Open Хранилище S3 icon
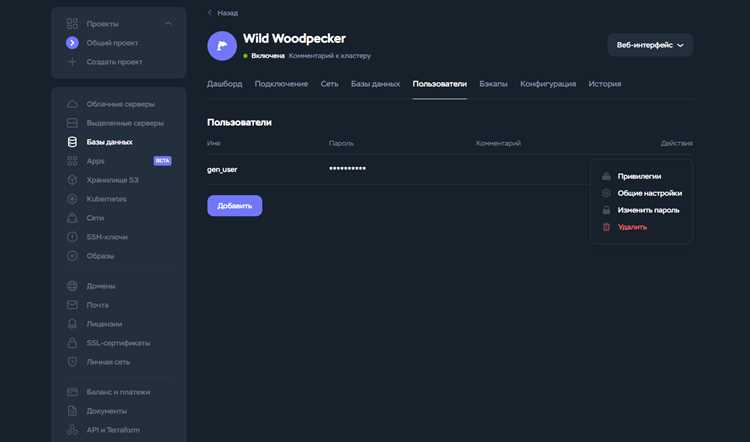The image size is (750, 442). click(72, 180)
